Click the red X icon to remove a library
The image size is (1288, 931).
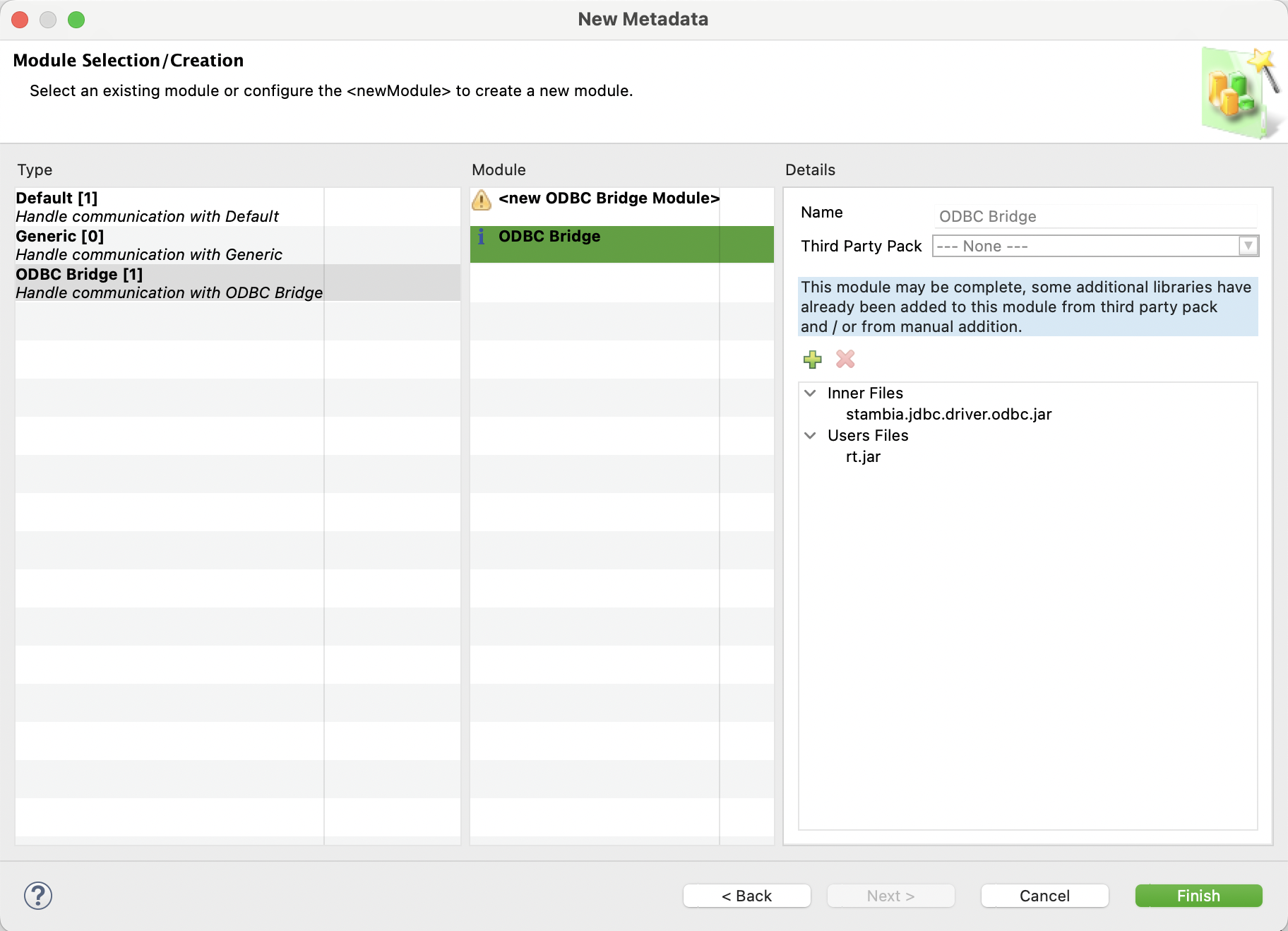(x=845, y=360)
